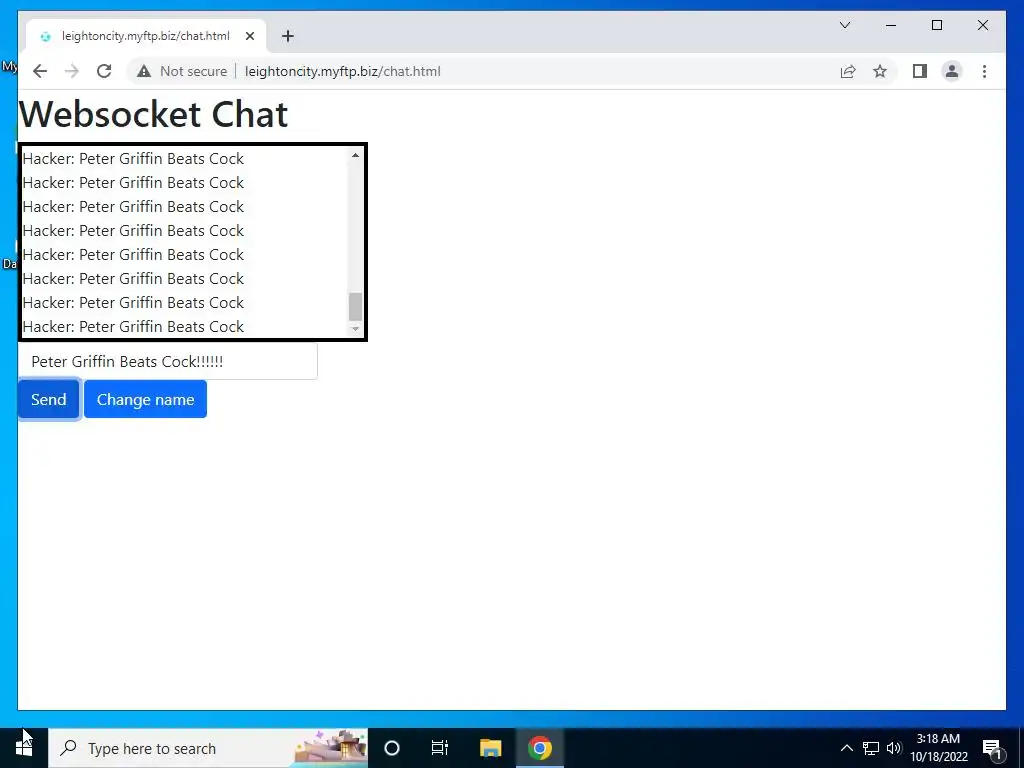The height and width of the screenshot is (768, 1024).
Task: Open the Chrome side panel
Action: pos(920,71)
